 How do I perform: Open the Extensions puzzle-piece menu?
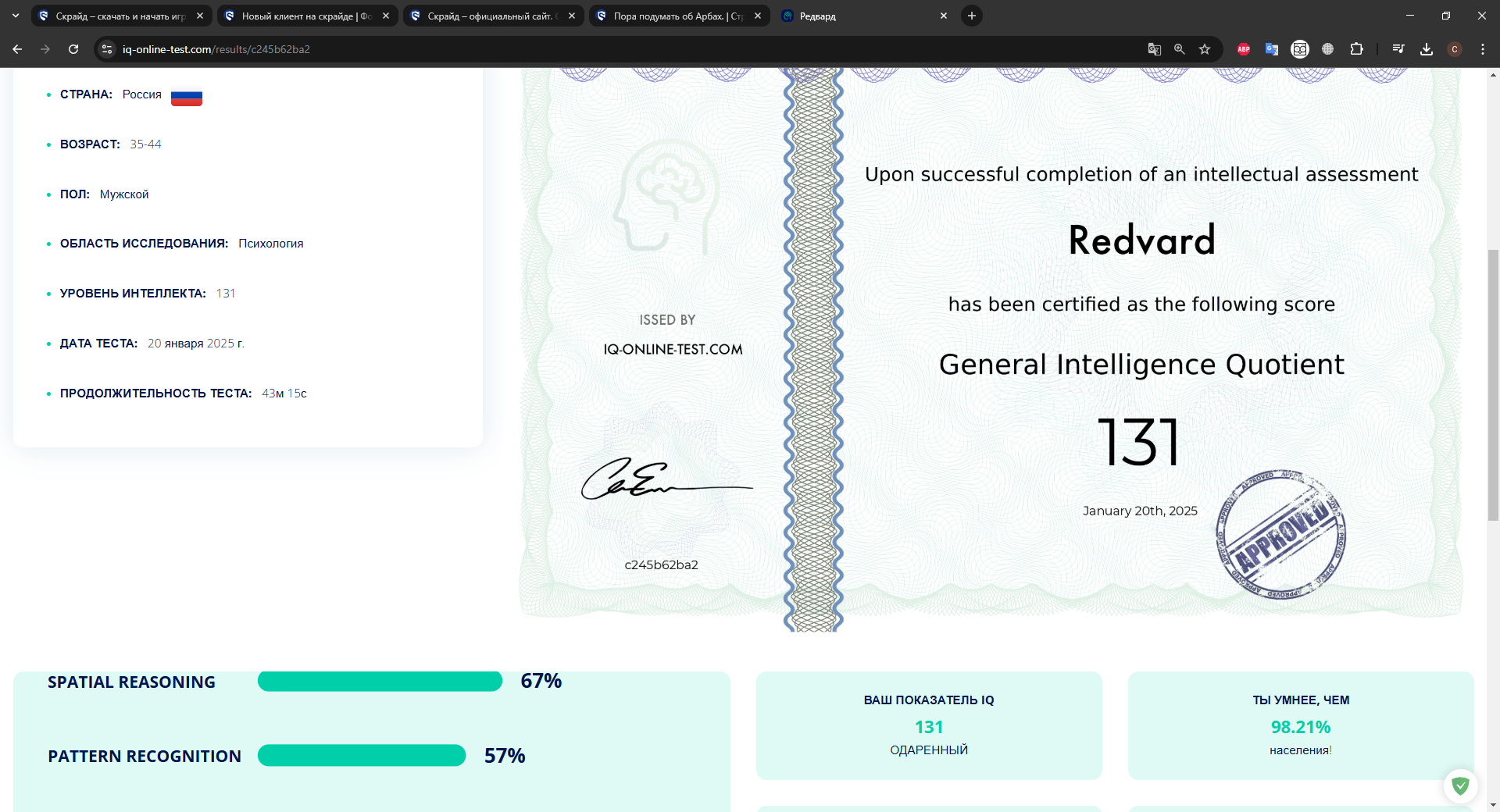[x=1356, y=49]
